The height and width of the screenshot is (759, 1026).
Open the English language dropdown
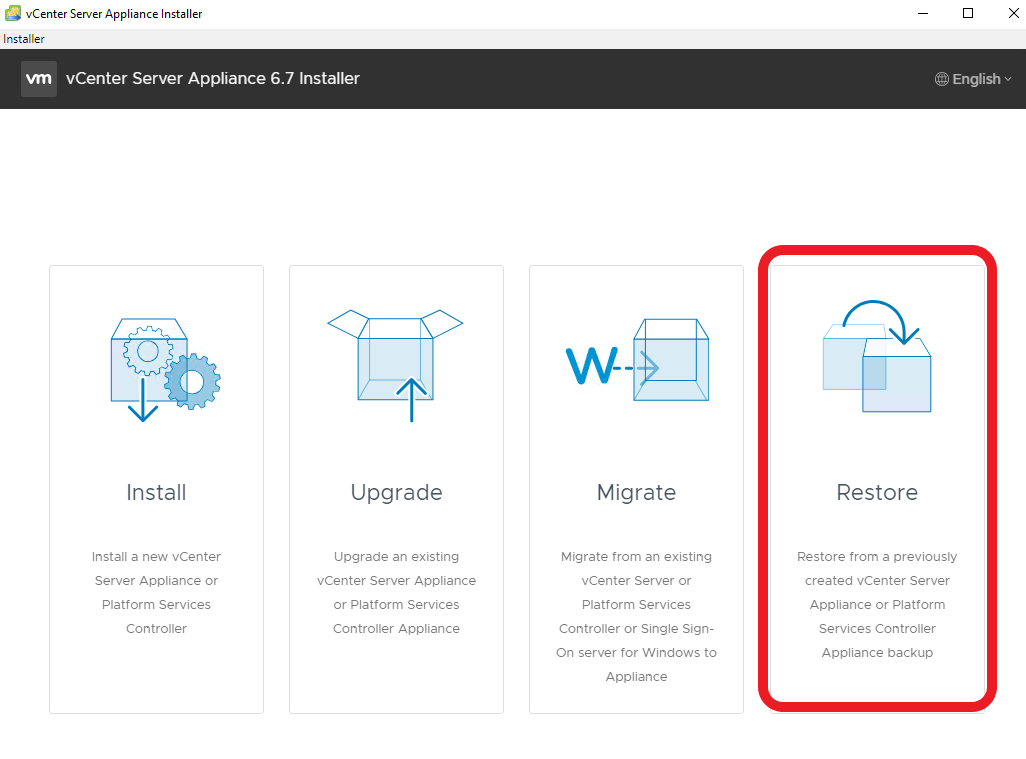(x=975, y=79)
